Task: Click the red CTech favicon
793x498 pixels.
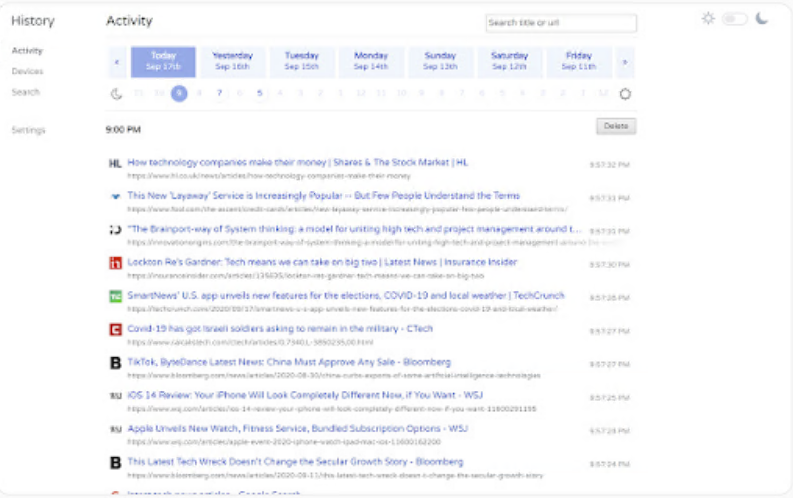Action: point(115,329)
